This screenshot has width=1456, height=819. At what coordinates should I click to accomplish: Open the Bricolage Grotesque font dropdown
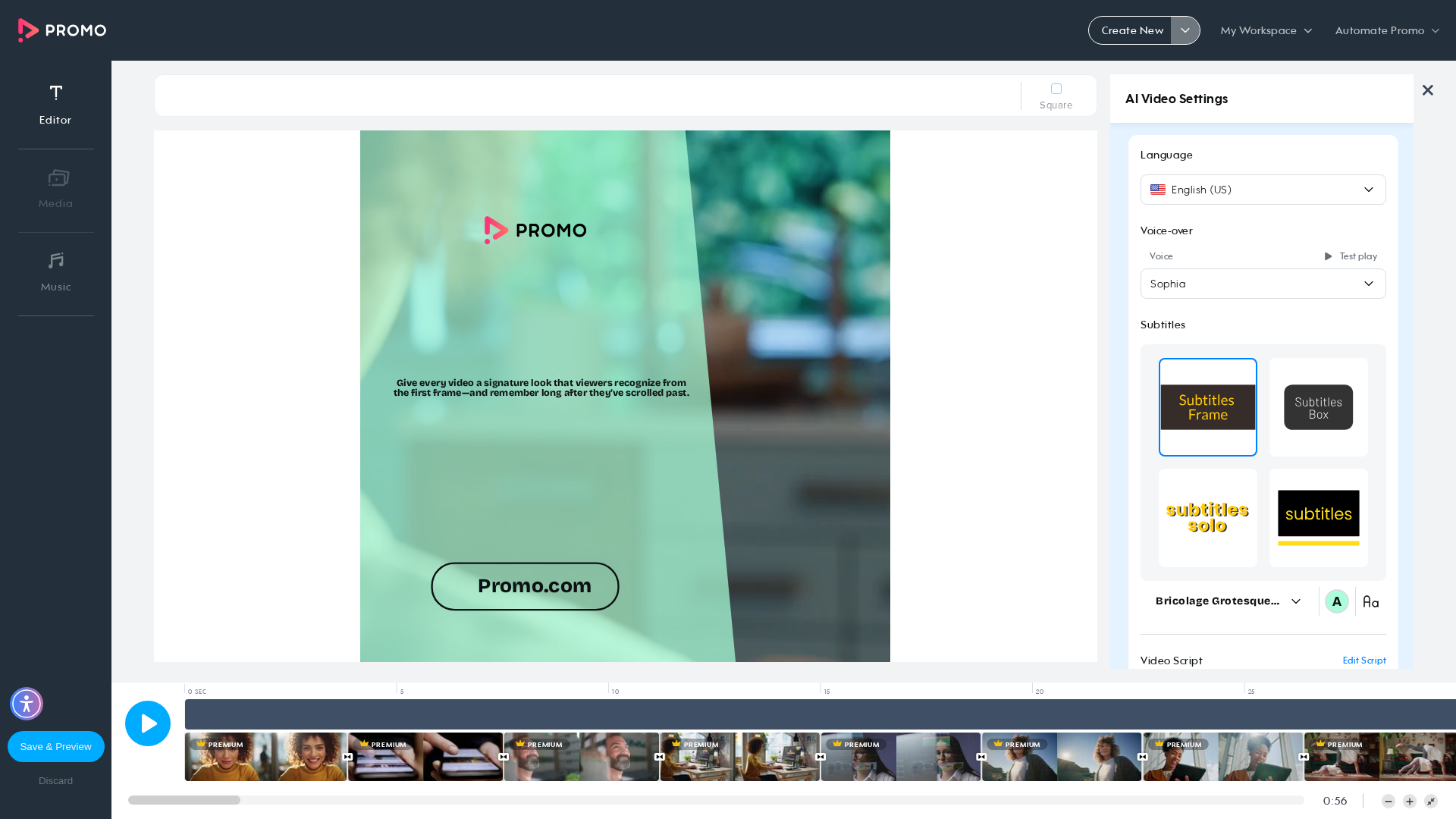coord(1228,601)
